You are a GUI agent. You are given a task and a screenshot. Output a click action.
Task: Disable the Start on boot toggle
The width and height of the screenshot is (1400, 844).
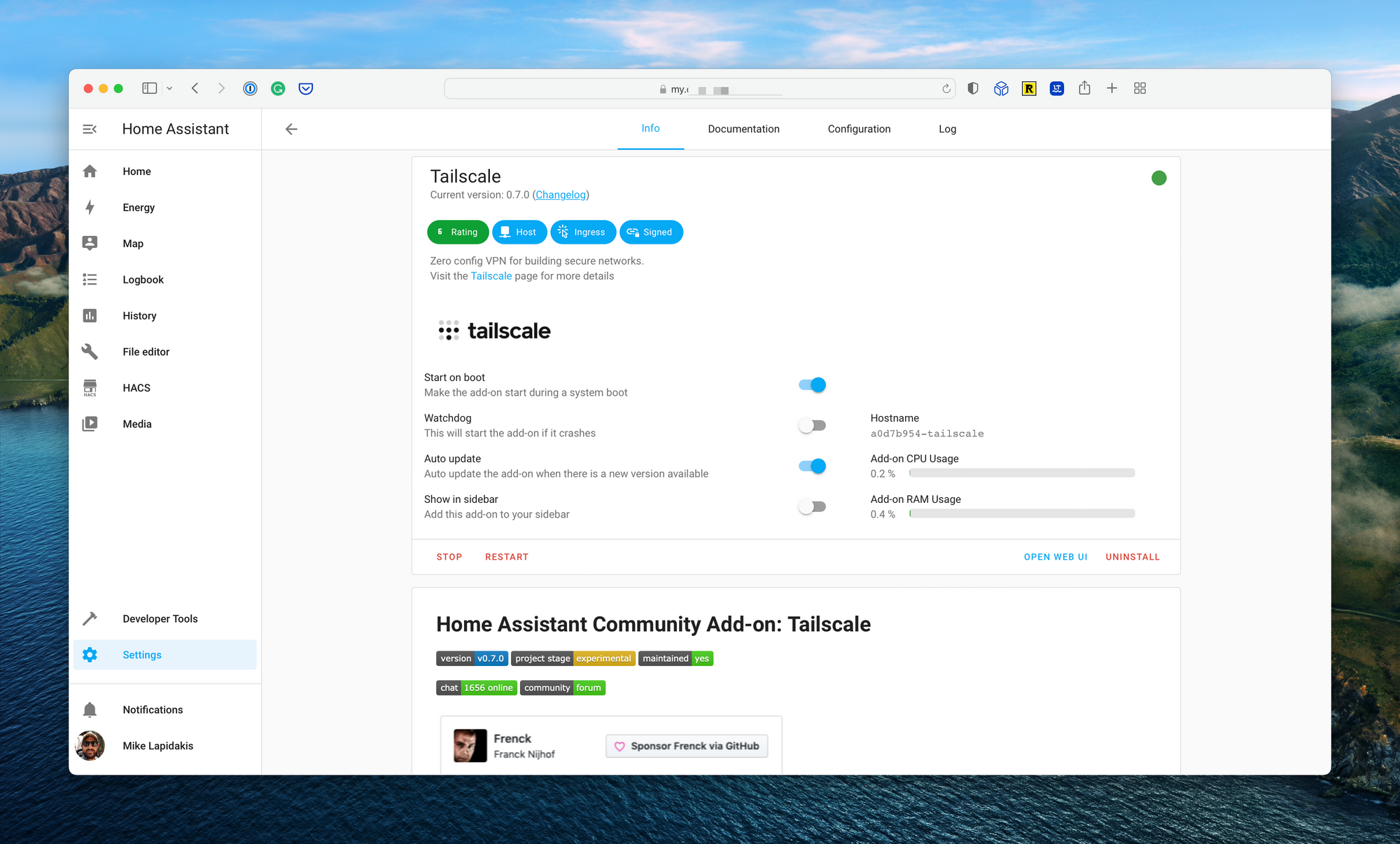click(x=812, y=385)
